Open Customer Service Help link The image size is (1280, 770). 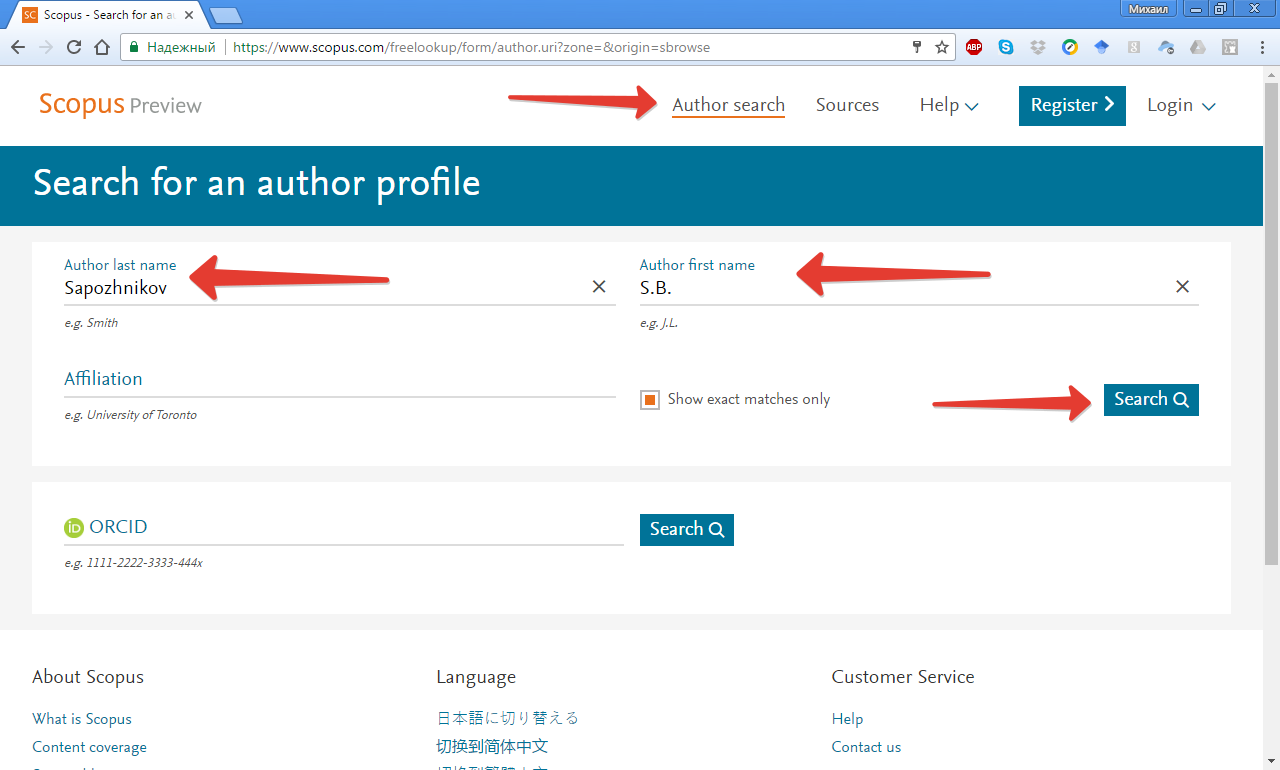coord(847,719)
